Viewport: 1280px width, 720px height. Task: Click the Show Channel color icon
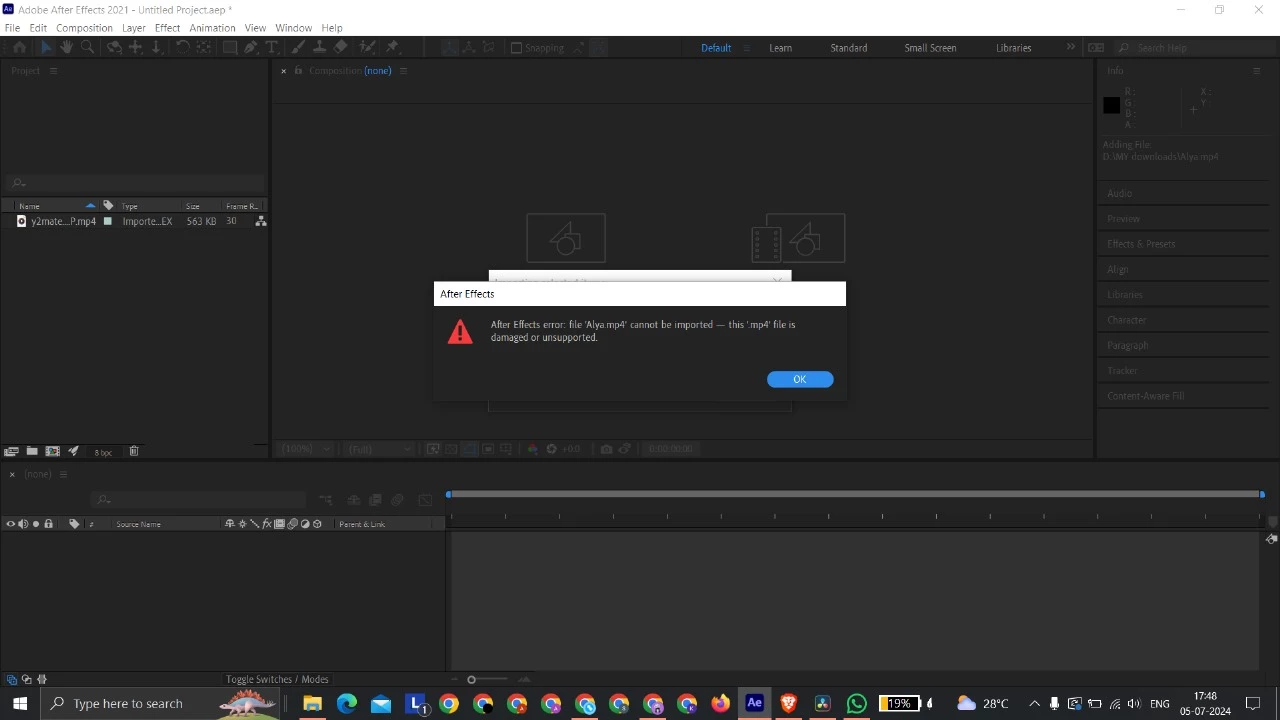[532, 449]
